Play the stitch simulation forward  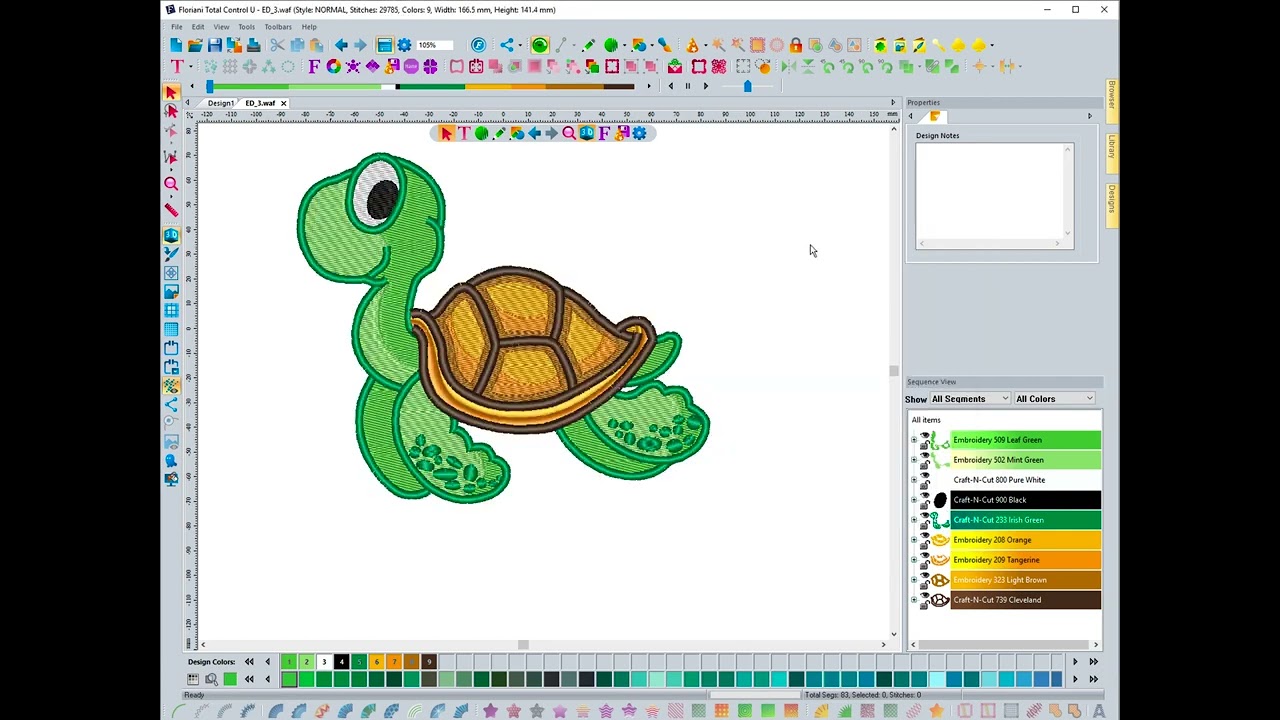point(705,86)
